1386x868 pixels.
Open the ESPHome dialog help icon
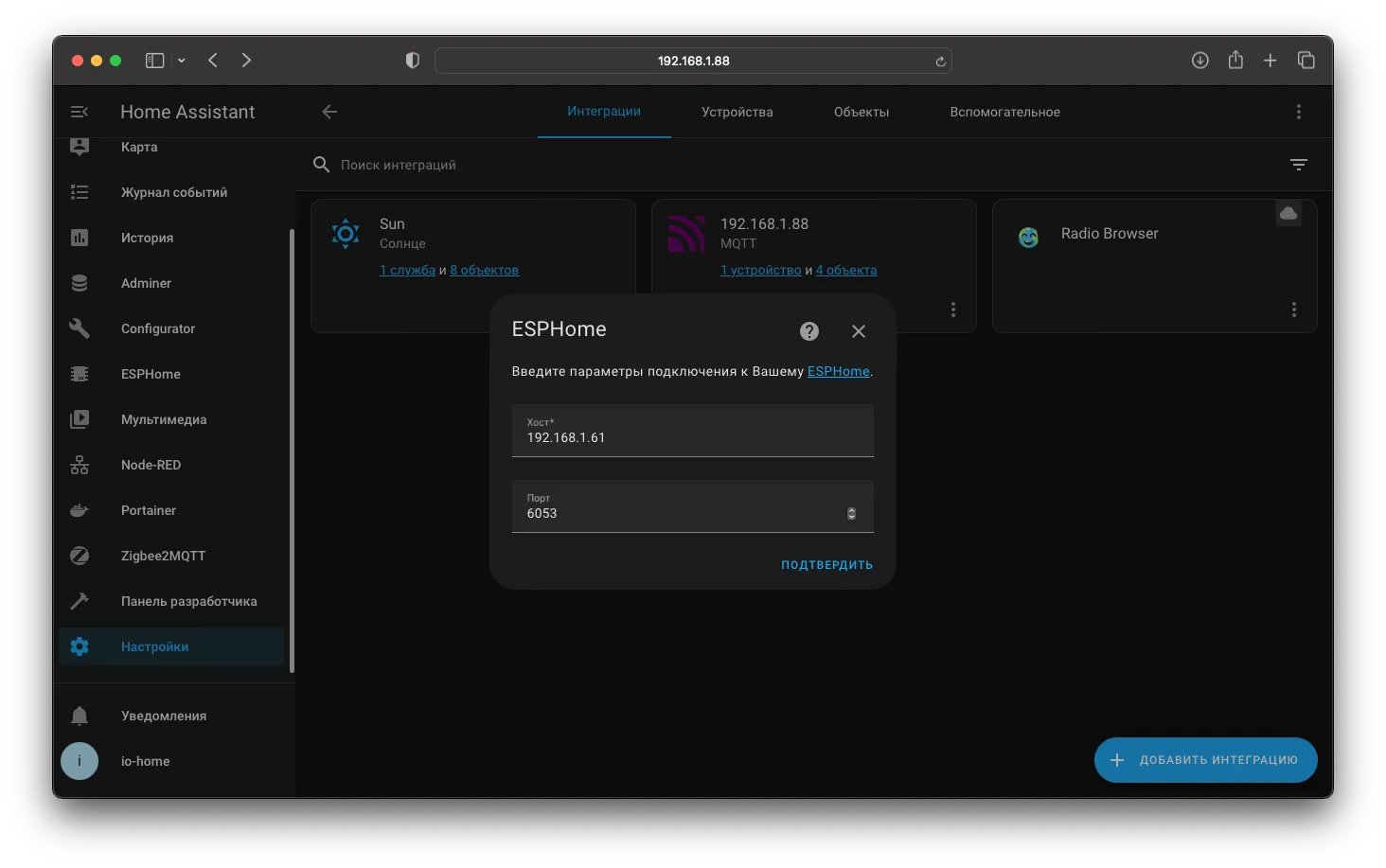click(809, 331)
